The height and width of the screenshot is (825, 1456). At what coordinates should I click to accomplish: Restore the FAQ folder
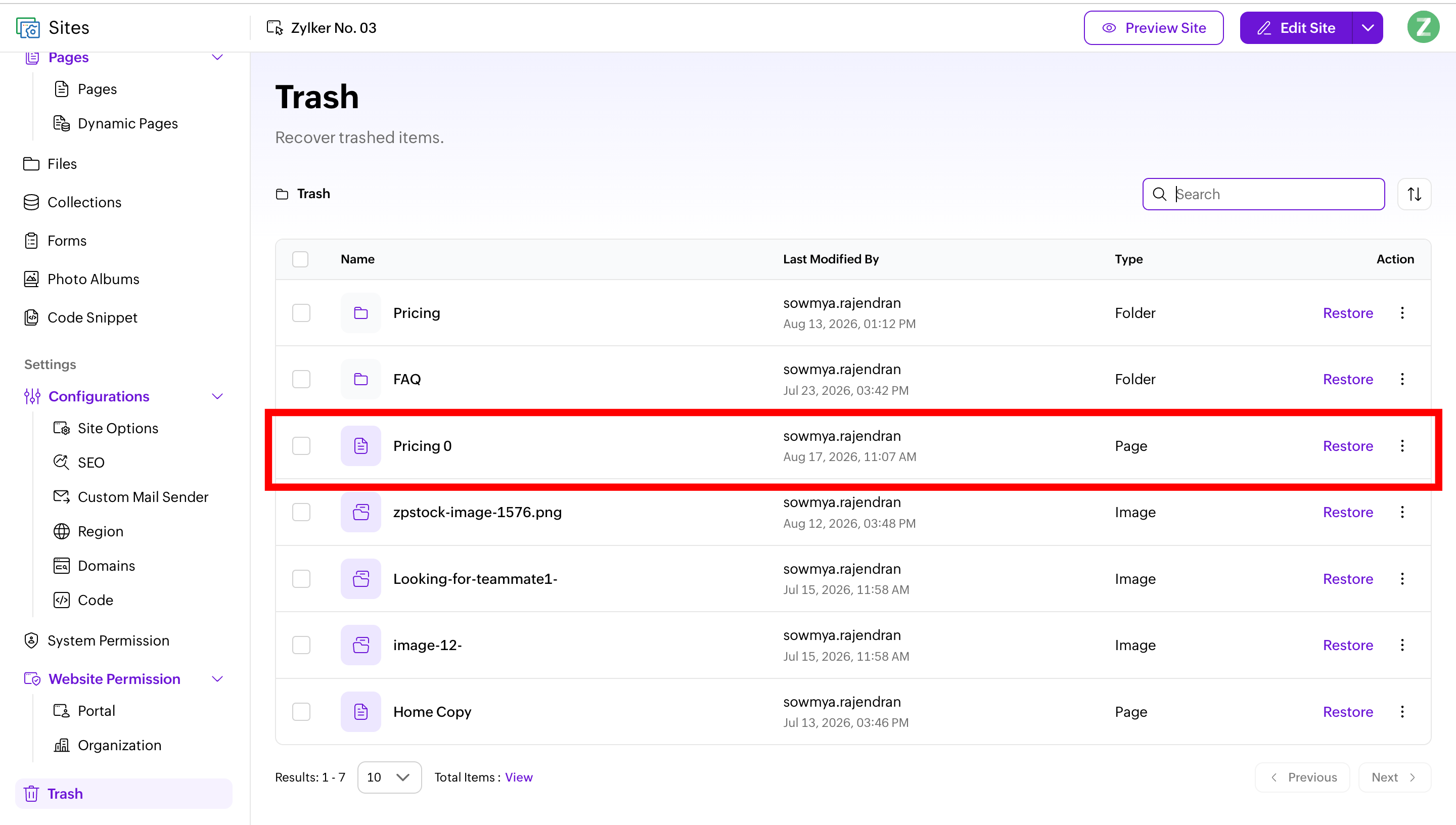click(1348, 379)
